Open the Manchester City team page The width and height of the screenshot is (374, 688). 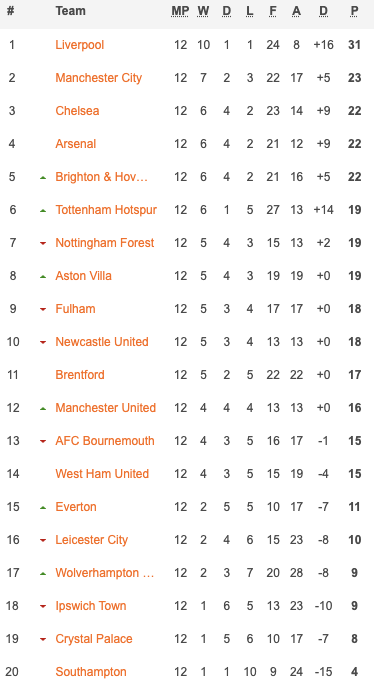tap(98, 78)
